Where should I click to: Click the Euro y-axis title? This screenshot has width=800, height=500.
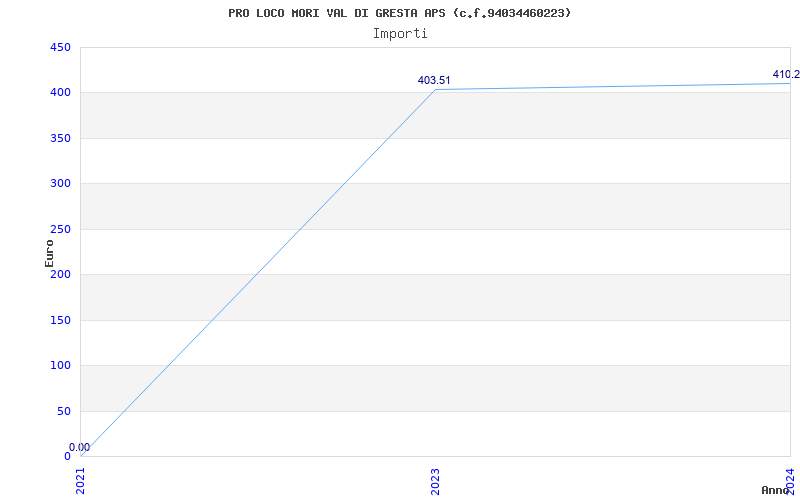pos(49,253)
